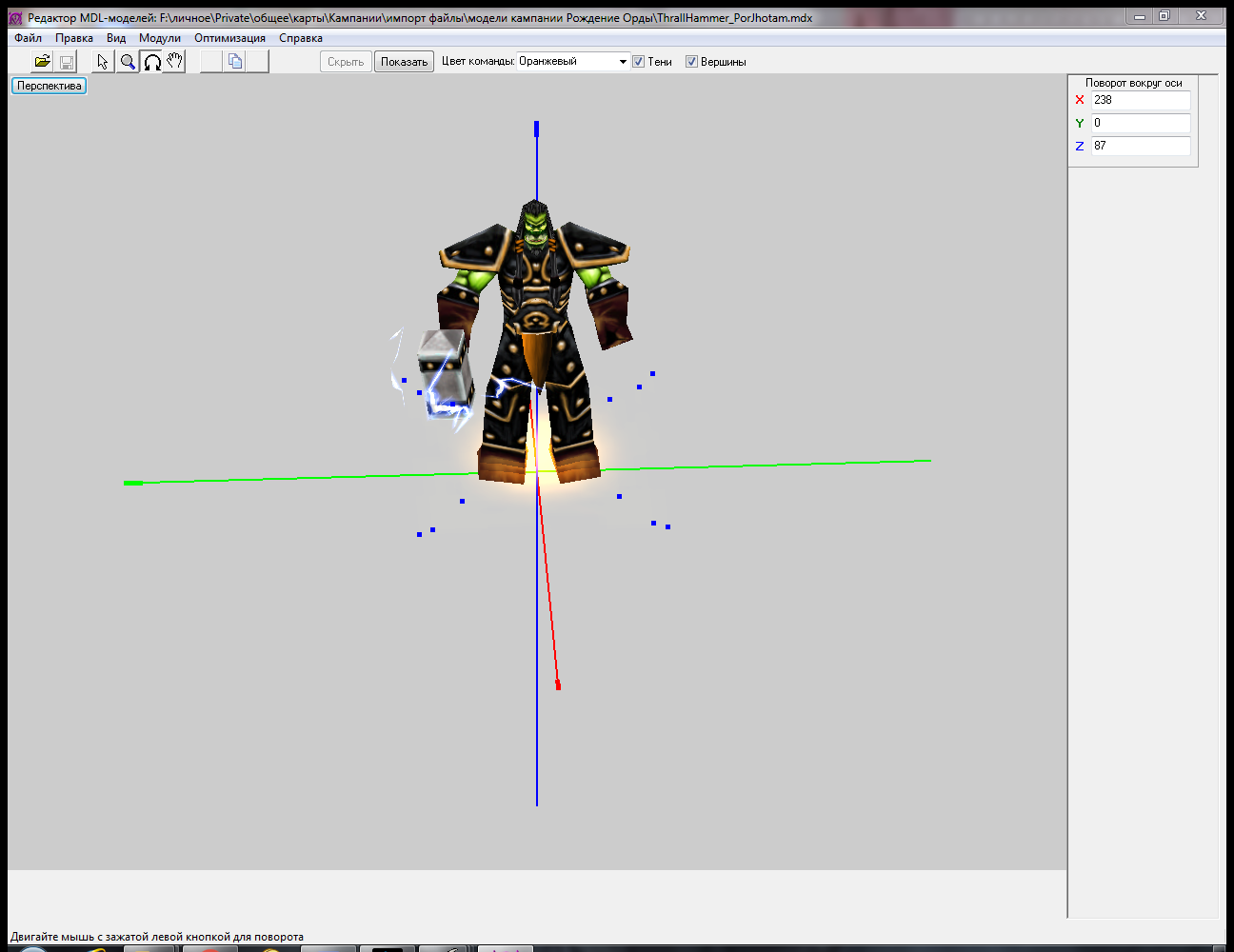Close the MDL editor window

point(1201,16)
